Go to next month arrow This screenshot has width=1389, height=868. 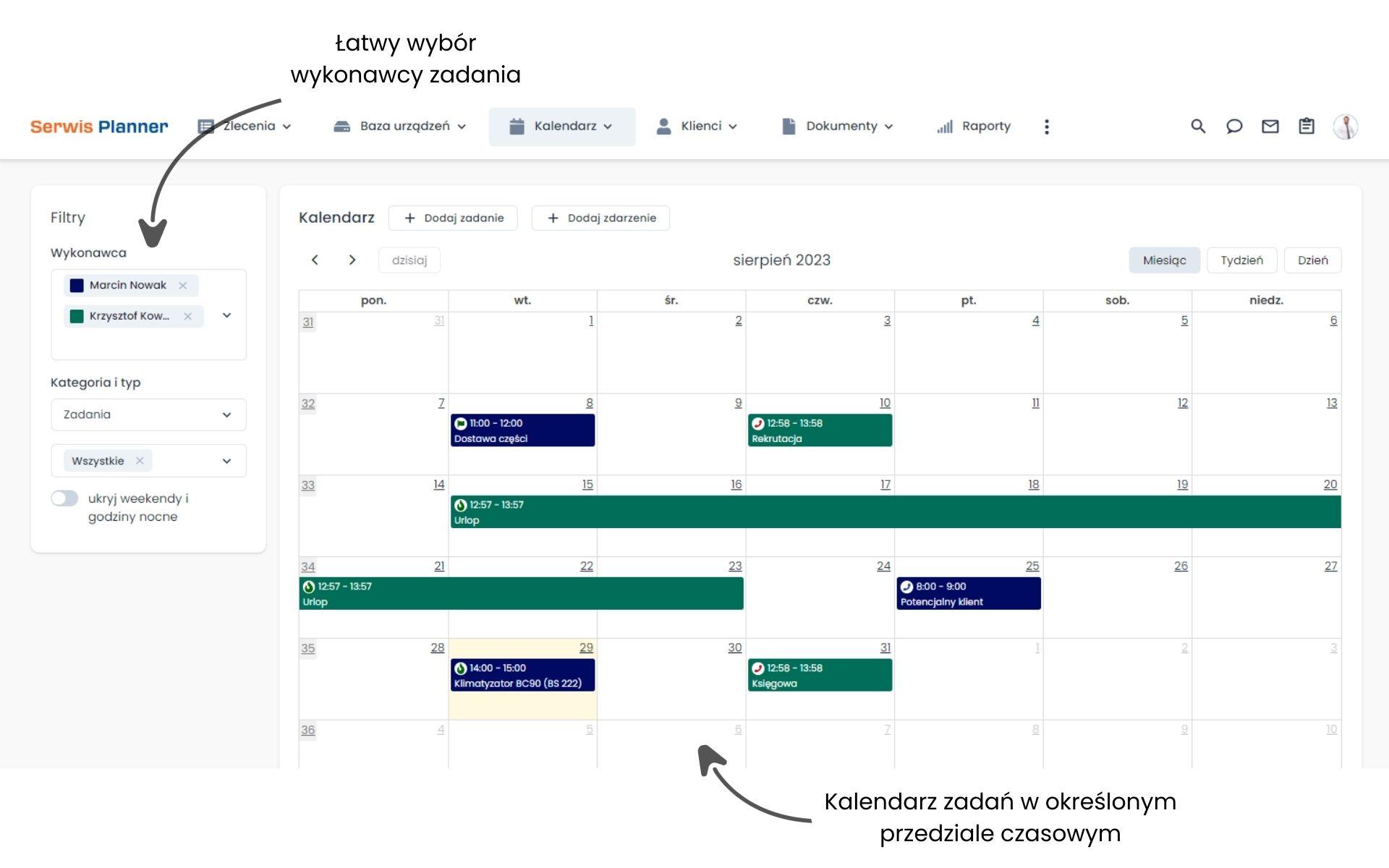click(x=352, y=260)
